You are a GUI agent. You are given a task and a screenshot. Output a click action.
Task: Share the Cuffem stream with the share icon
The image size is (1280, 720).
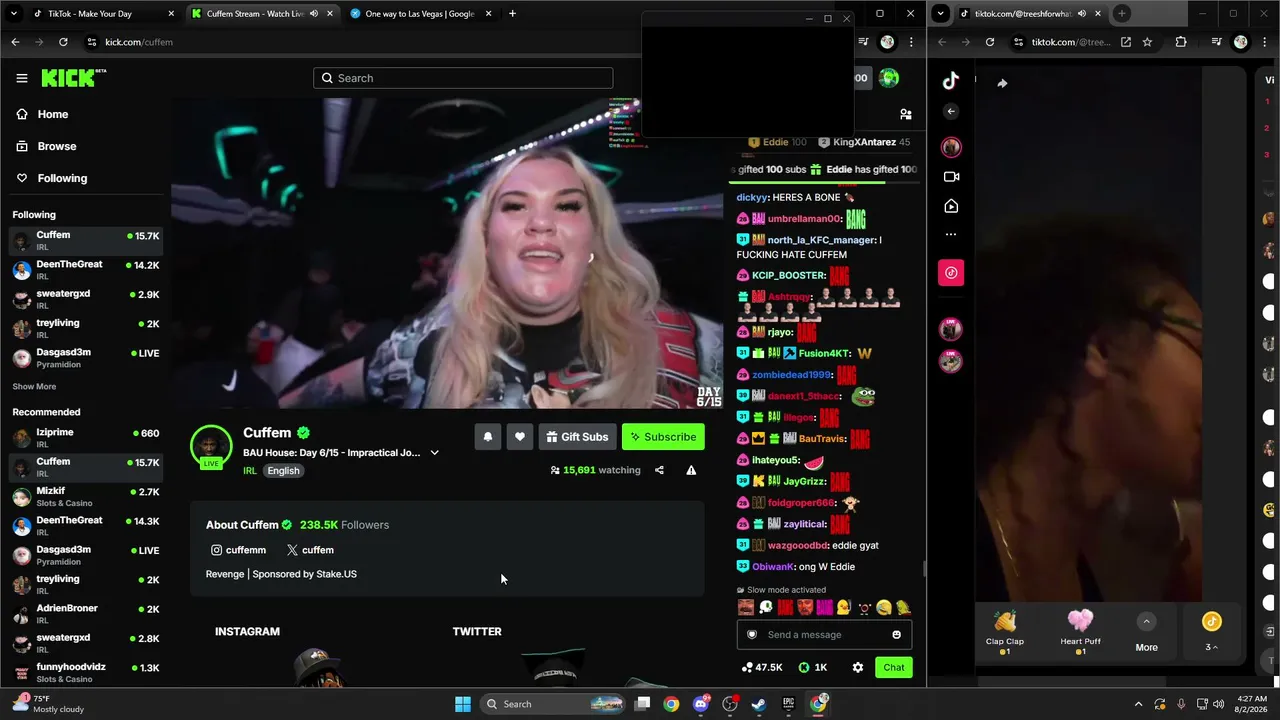[659, 470]
